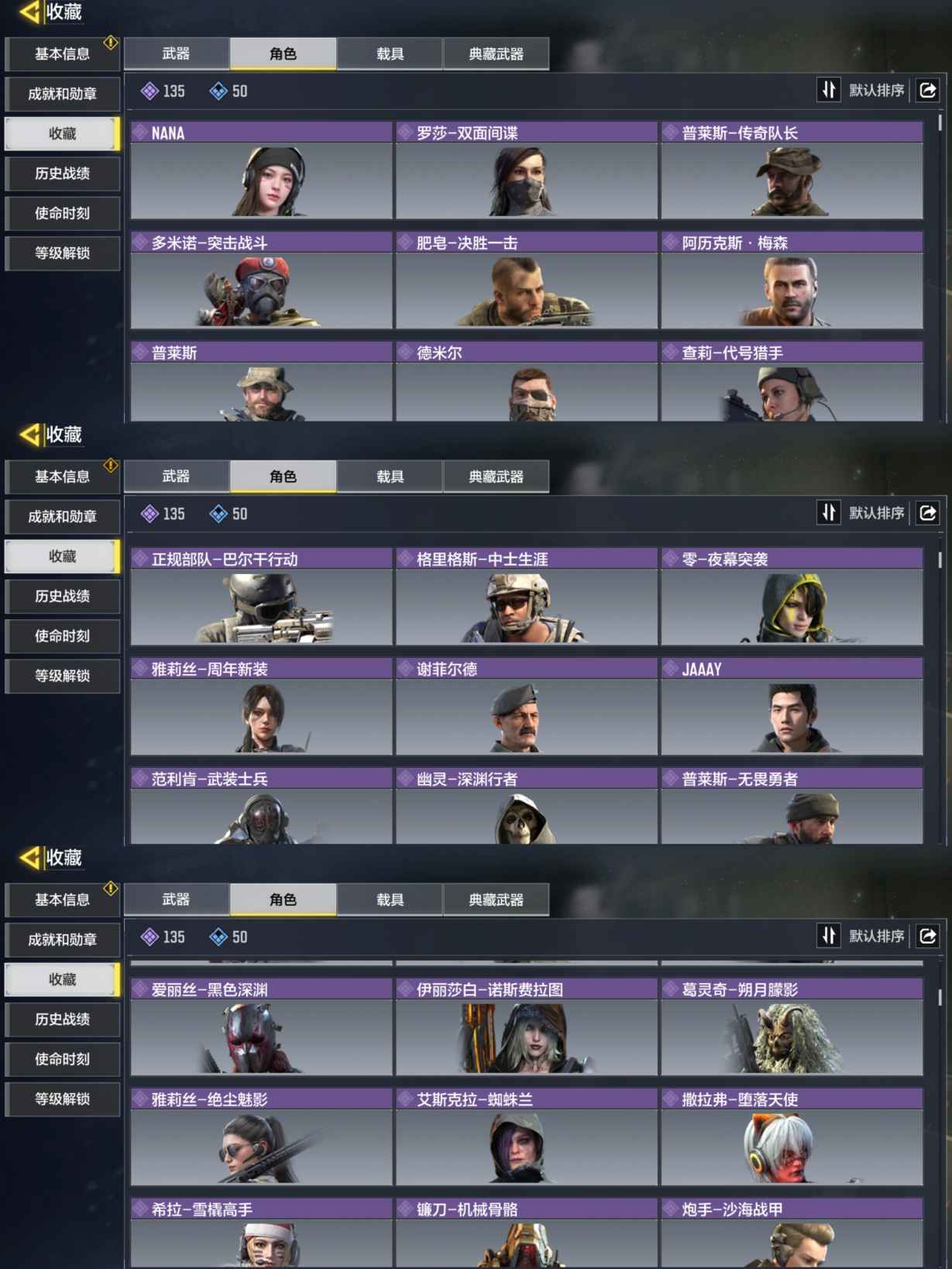Click the diamond icon beside the NANA title
952x1269 pixels.
point(140,132)
